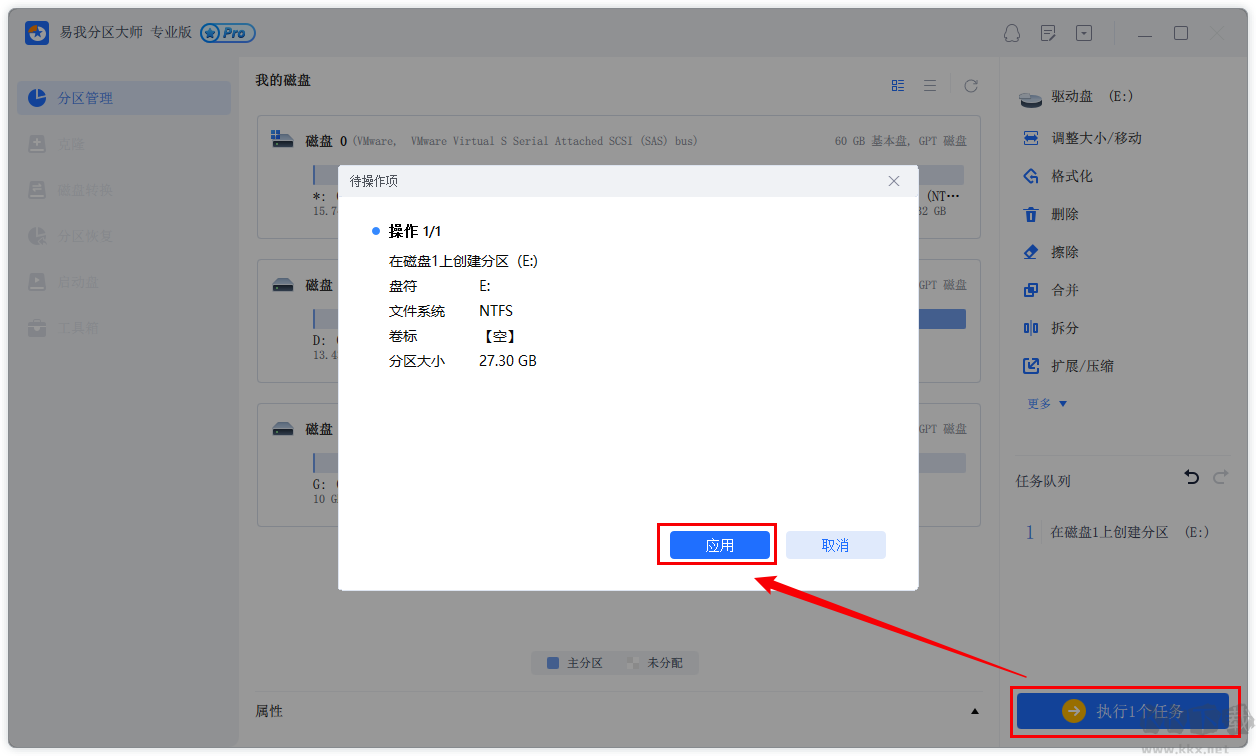Click the Pro badge in title bar
The width and height of the screenshot is (1256, 756).
(227, 33)
